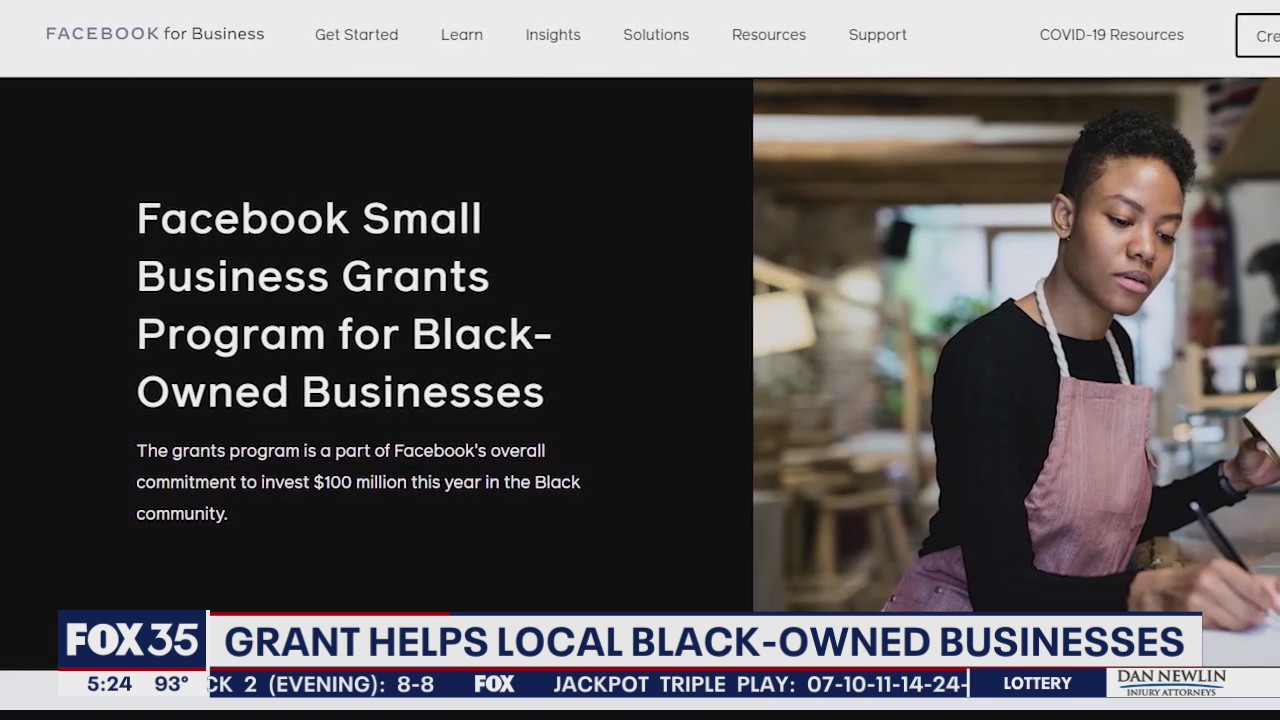Click the small FOX logo in ticker
The width and height of the screenshot is (1280, 720).
coord(494,684)
